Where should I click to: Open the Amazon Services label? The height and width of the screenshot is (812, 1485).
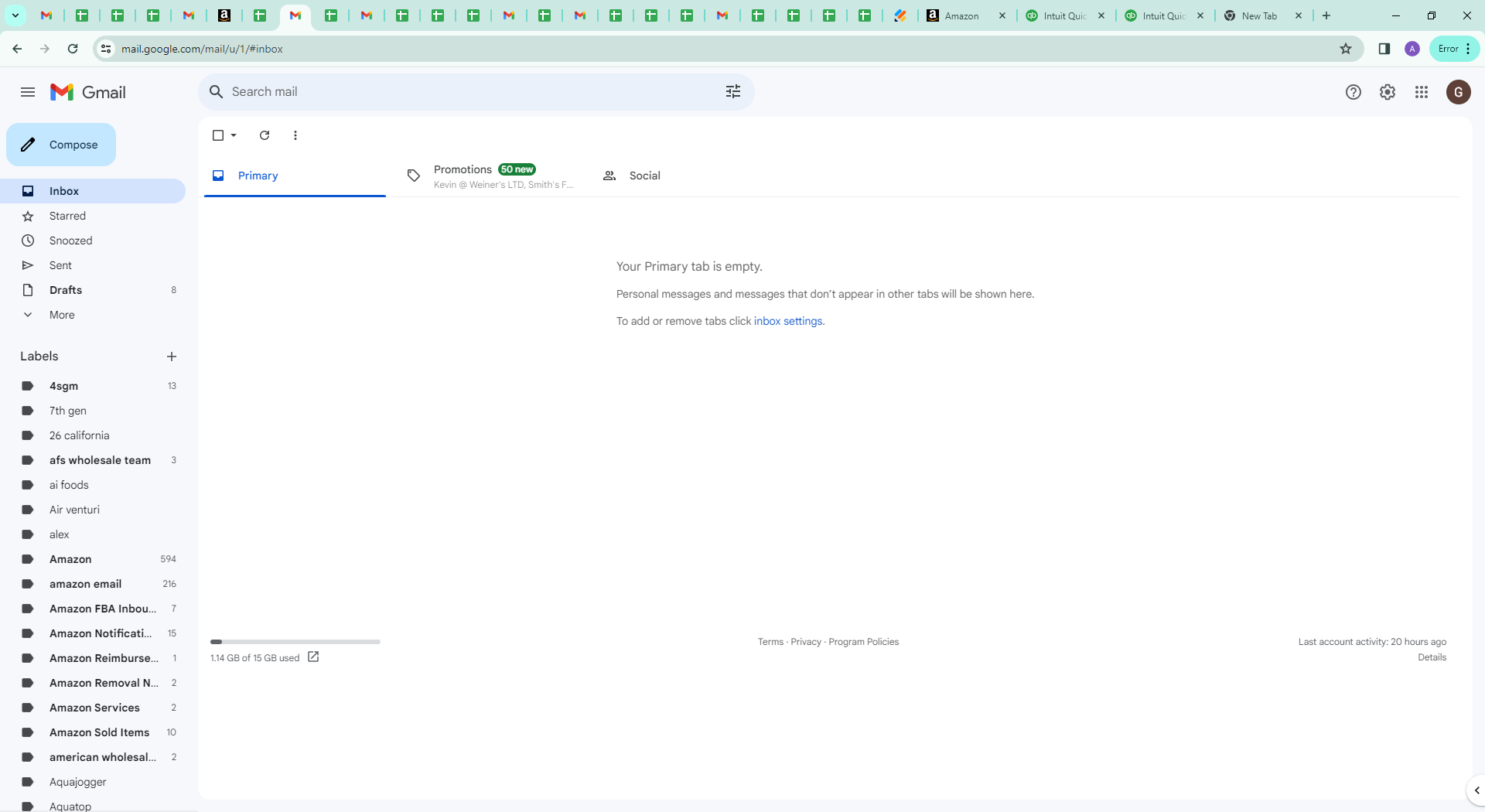point(93,708)
